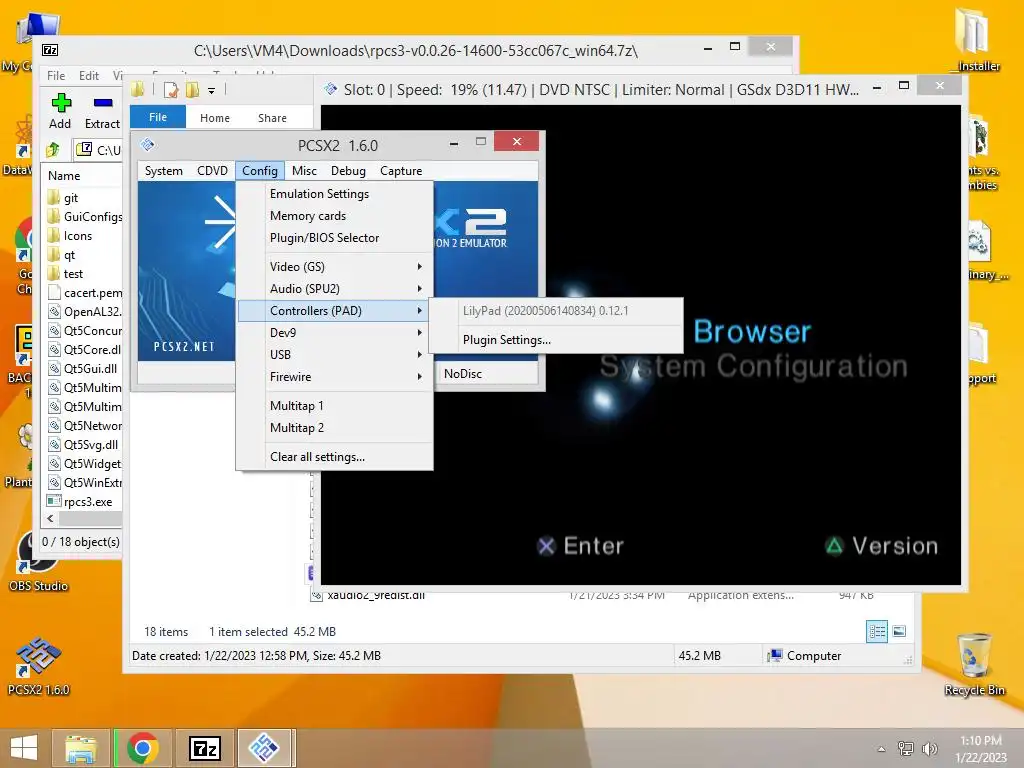This screenshot has height=768, width=1024.
Task: Switch Explorer to large icons view
Action: click(x=899, y=631)
